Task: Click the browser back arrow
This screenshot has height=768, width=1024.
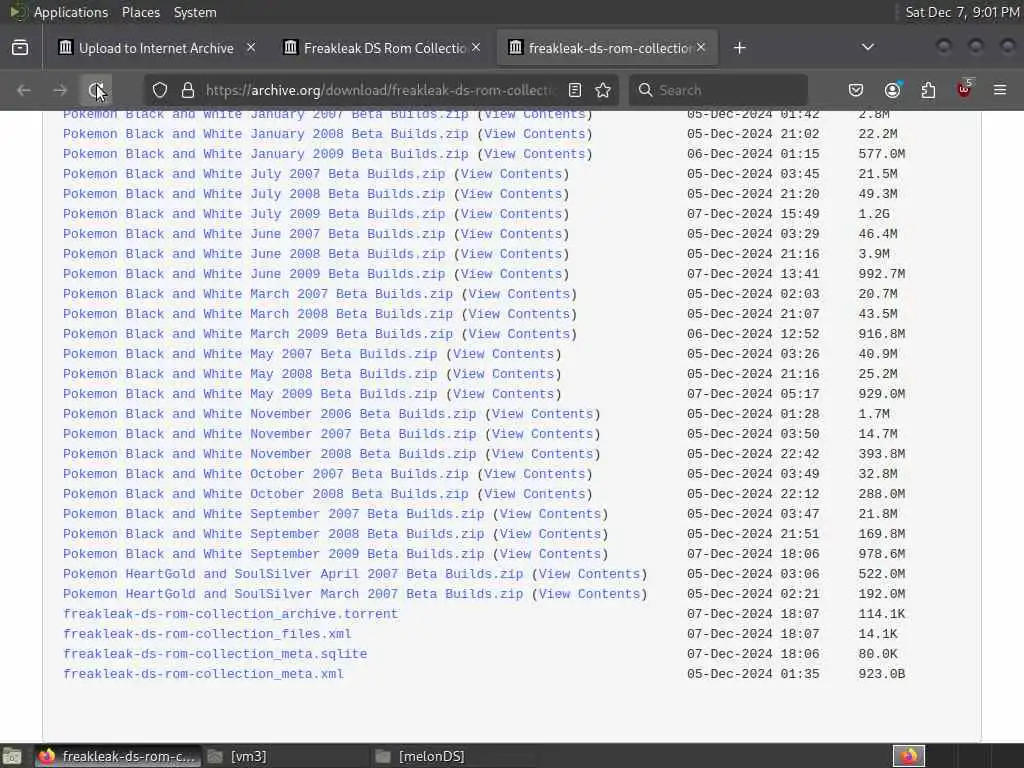Action: pyautogui.click(x=24, y=90)
